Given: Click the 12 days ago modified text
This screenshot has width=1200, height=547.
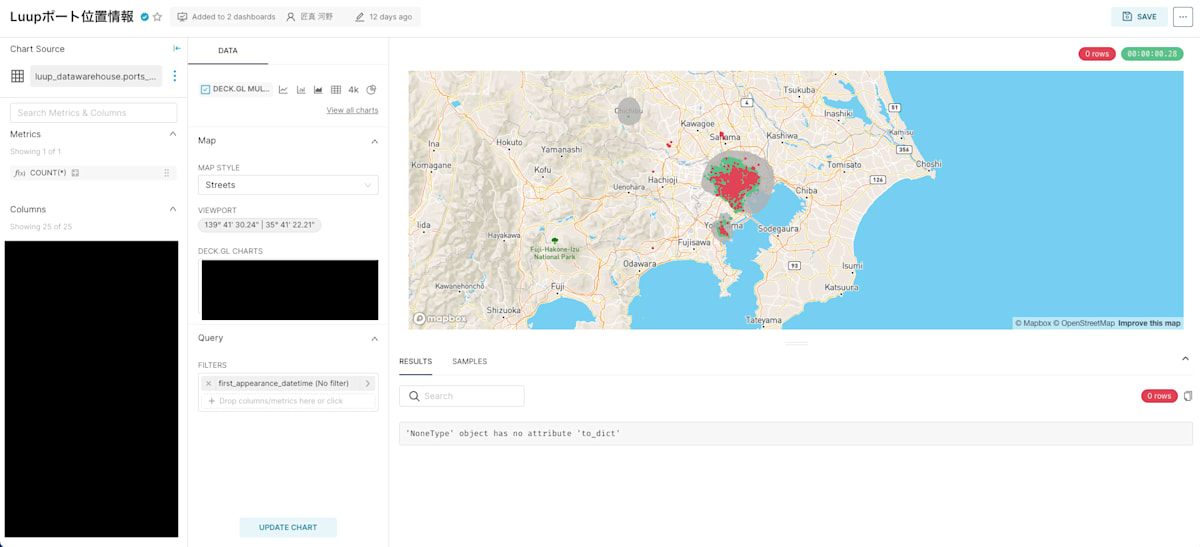Looking at the screenshot, I should pyautogui.click(x=391, y=17).
